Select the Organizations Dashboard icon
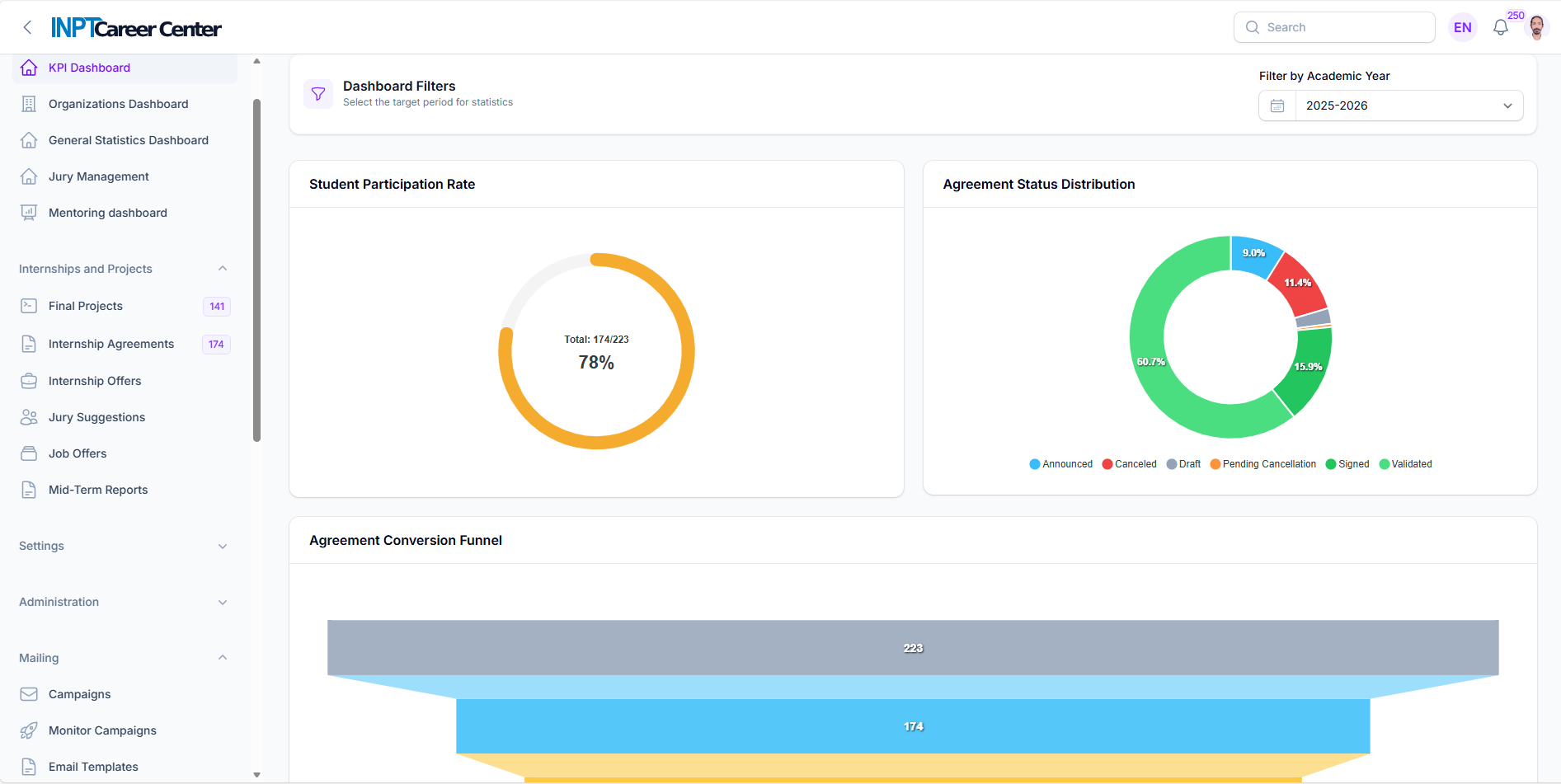Image resolution: width=1561 pixels, height=784 pixels. (x=29, y=103)
